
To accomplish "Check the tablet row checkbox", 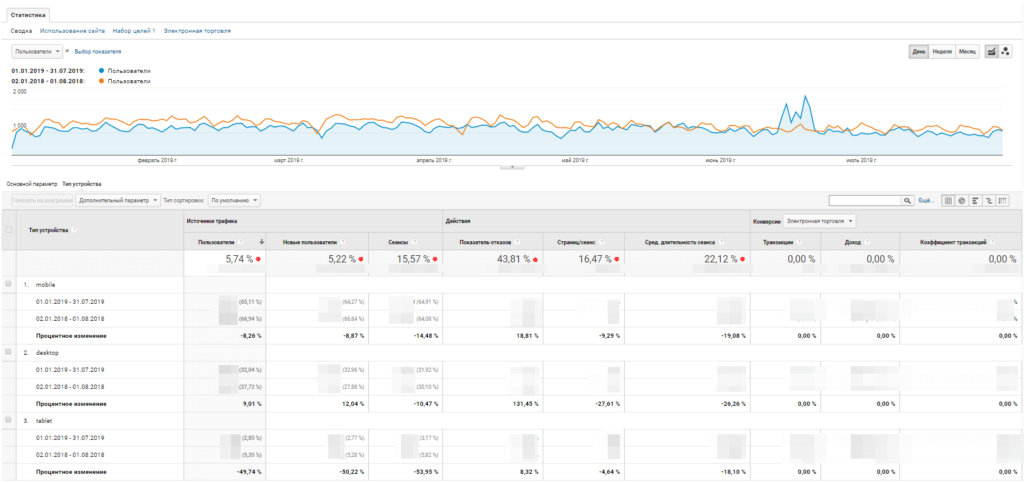I will [x=9, y=421].
